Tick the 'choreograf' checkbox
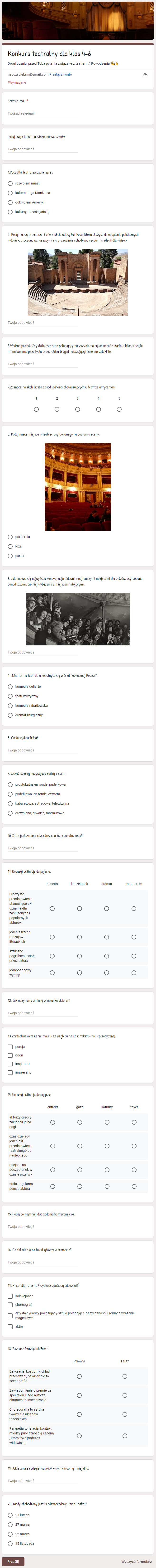This screenshot has width=156, height=1568. 10,1304
